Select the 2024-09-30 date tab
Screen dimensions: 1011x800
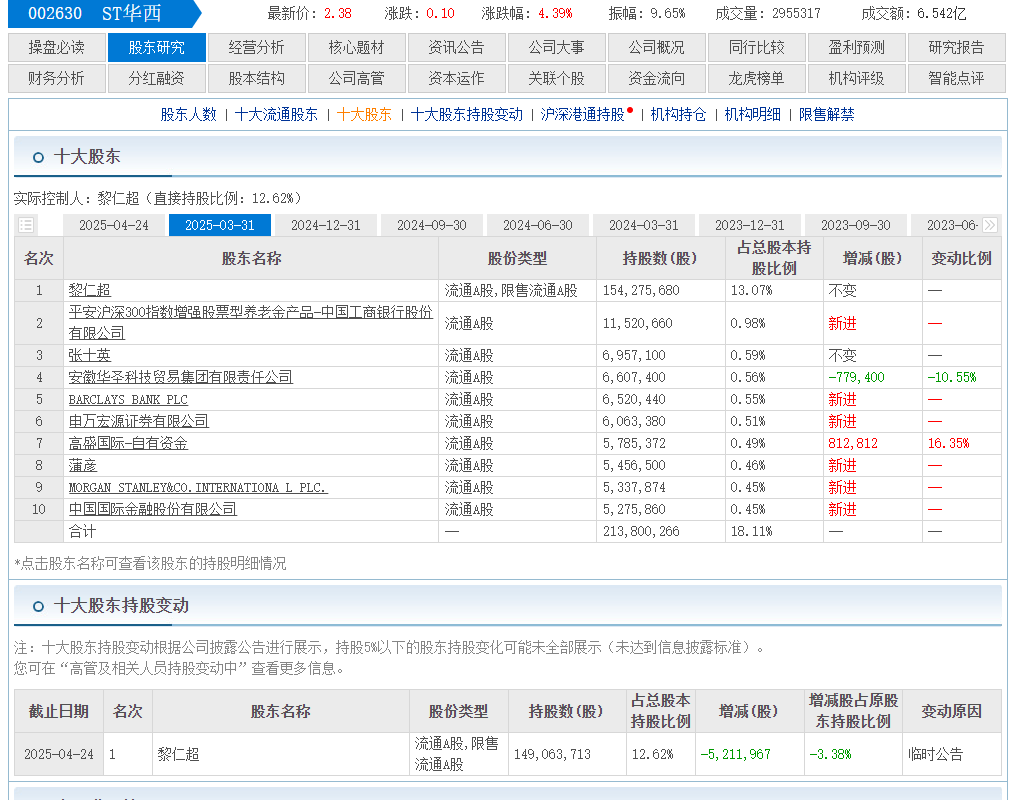point(432,225)
